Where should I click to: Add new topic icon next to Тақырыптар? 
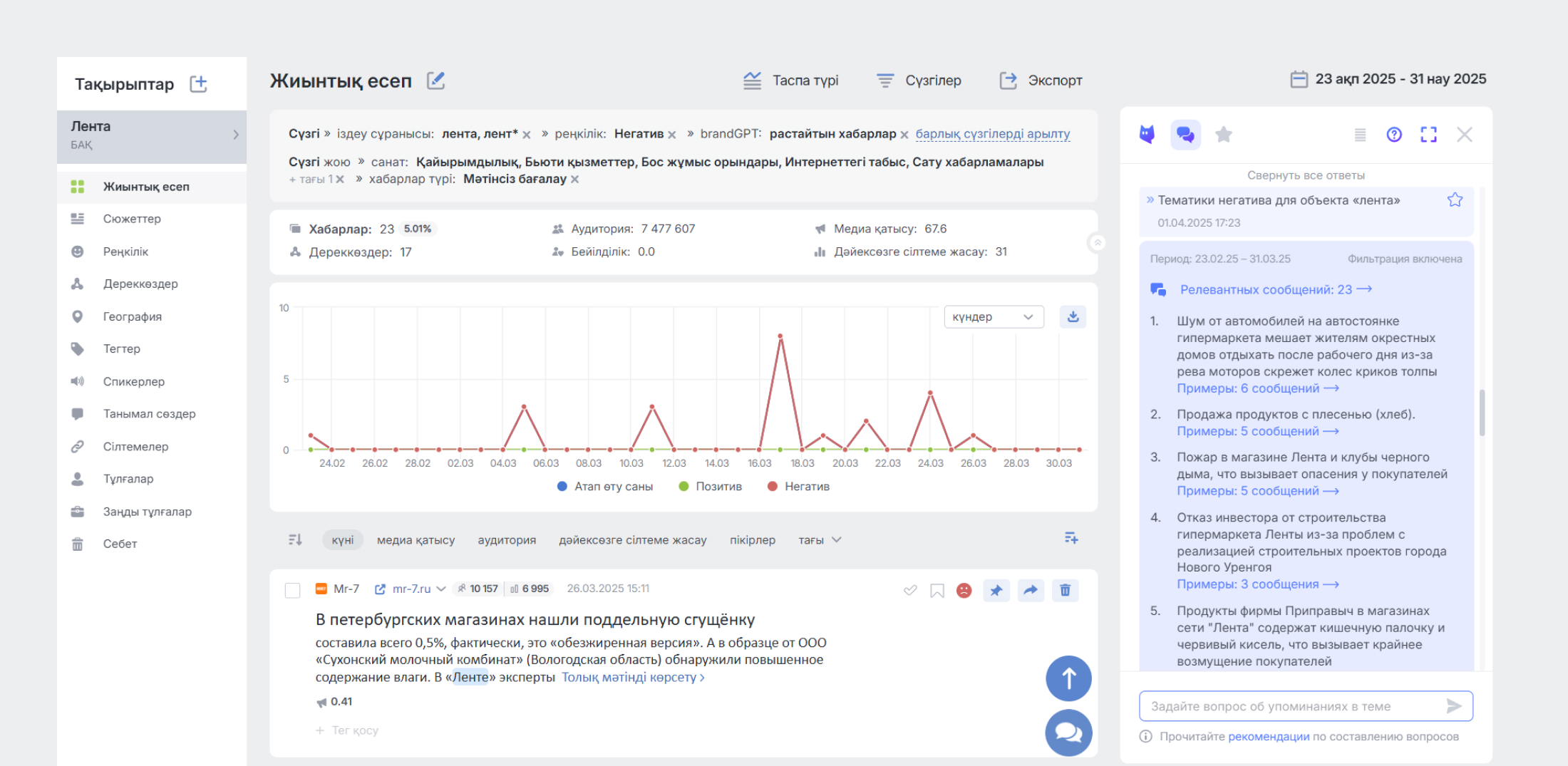click(198, 83)
